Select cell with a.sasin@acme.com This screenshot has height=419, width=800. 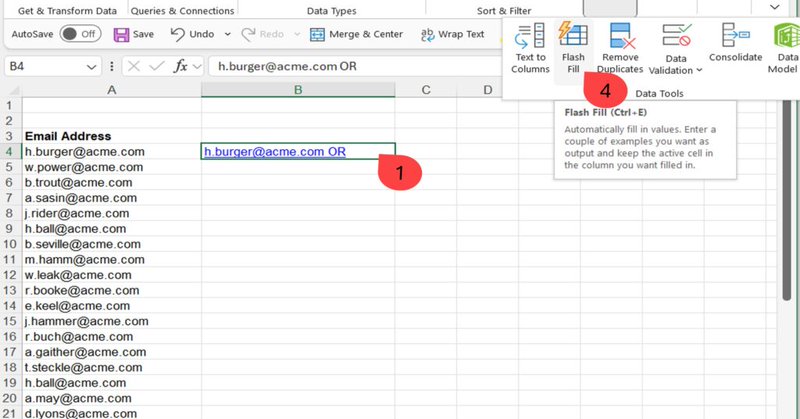click(x=112, y=198)
